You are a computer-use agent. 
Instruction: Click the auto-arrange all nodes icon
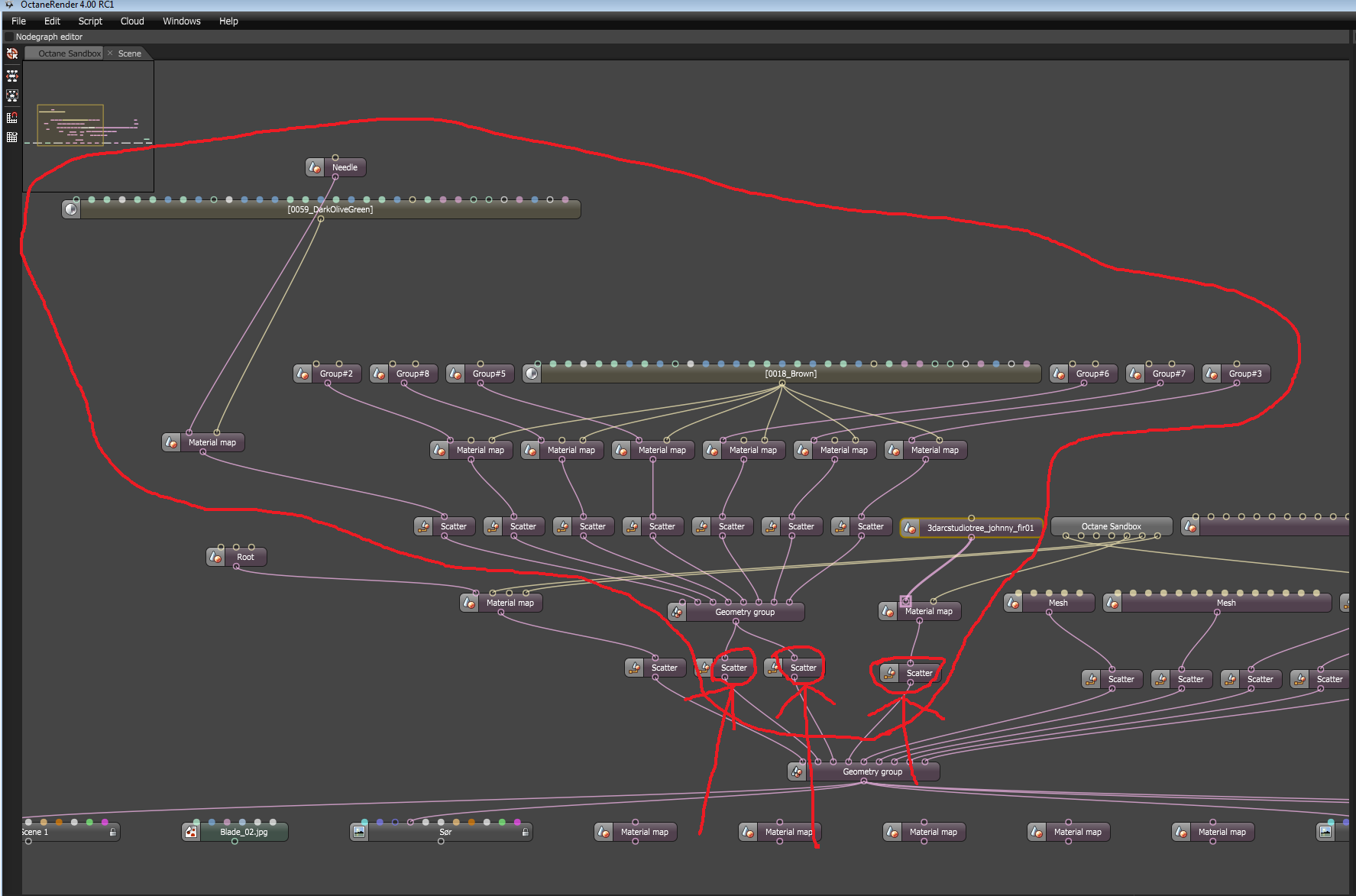[12, 76]
